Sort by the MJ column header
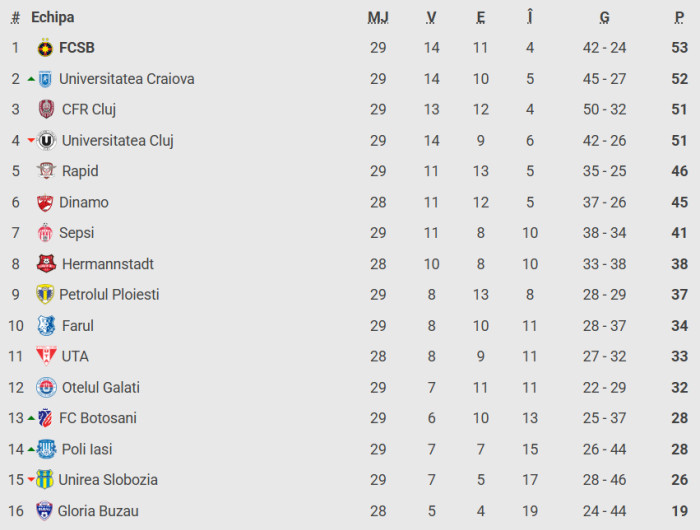The image size is (700, 530). tap(378, 17)
